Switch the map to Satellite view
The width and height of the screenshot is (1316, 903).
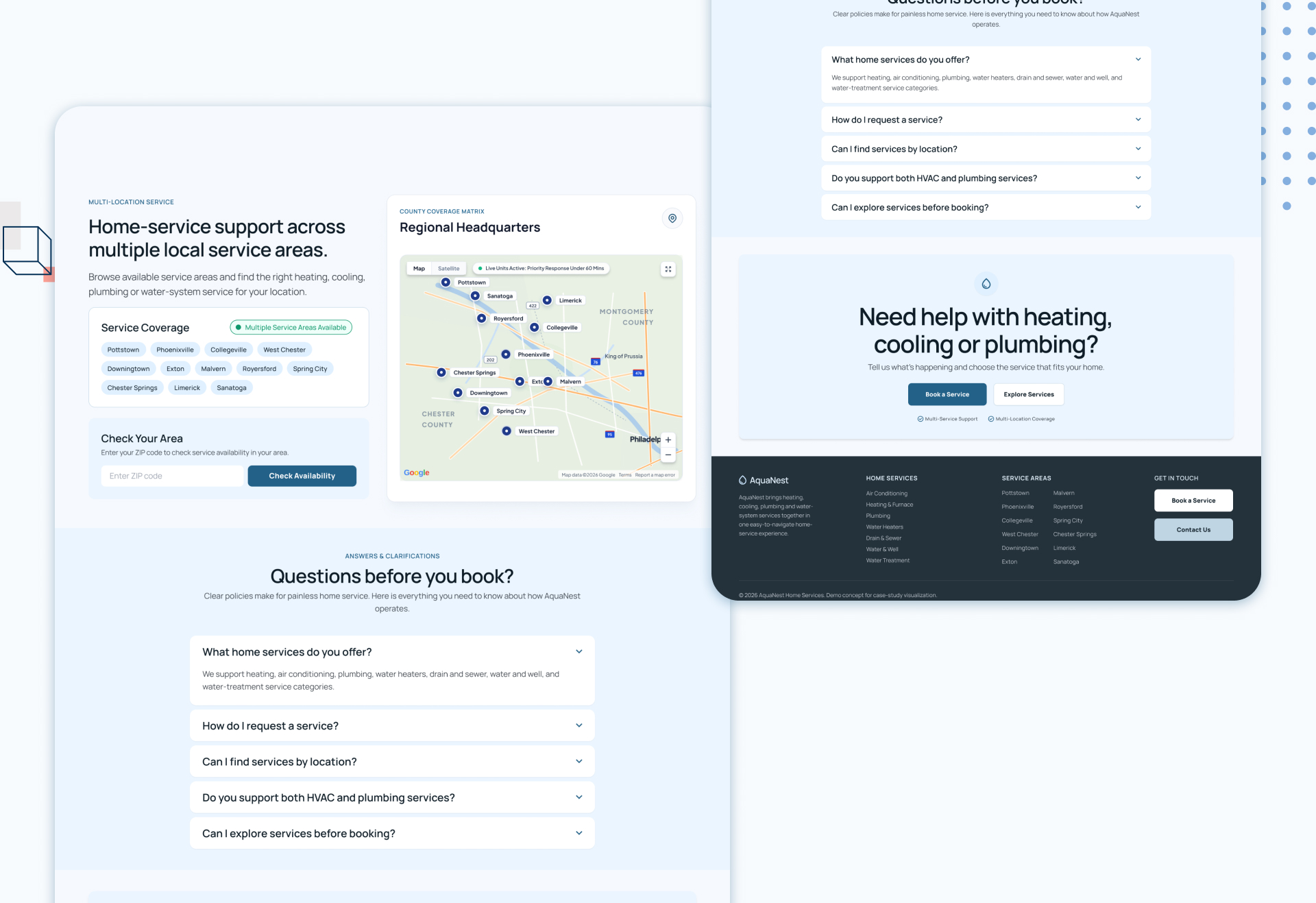click(x=449, y=268)
